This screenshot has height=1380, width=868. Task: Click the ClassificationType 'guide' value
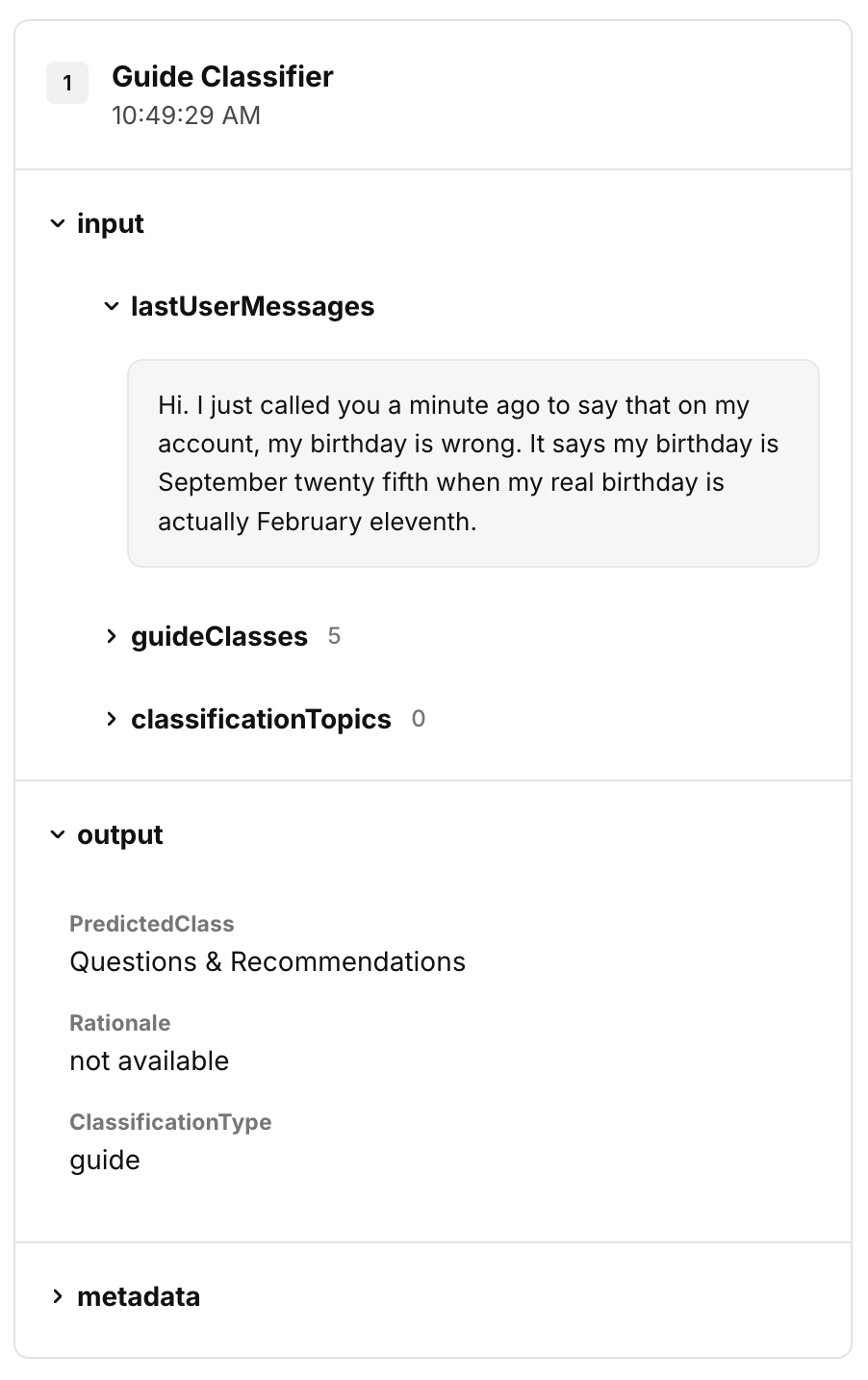click(x=105, y=1161)
